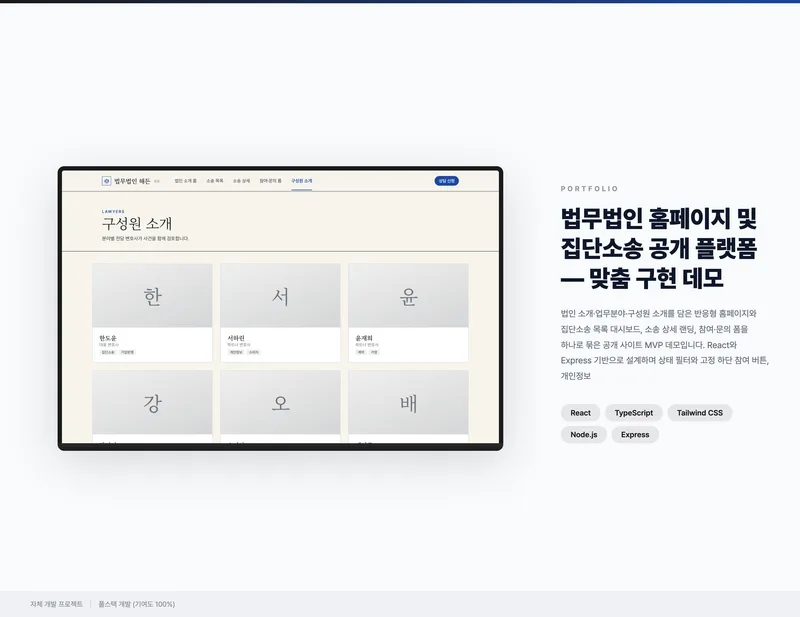Click the 집단소송 tag on 한도윤 card
This screenshot has width=800, height=617.
click(108, 352)
